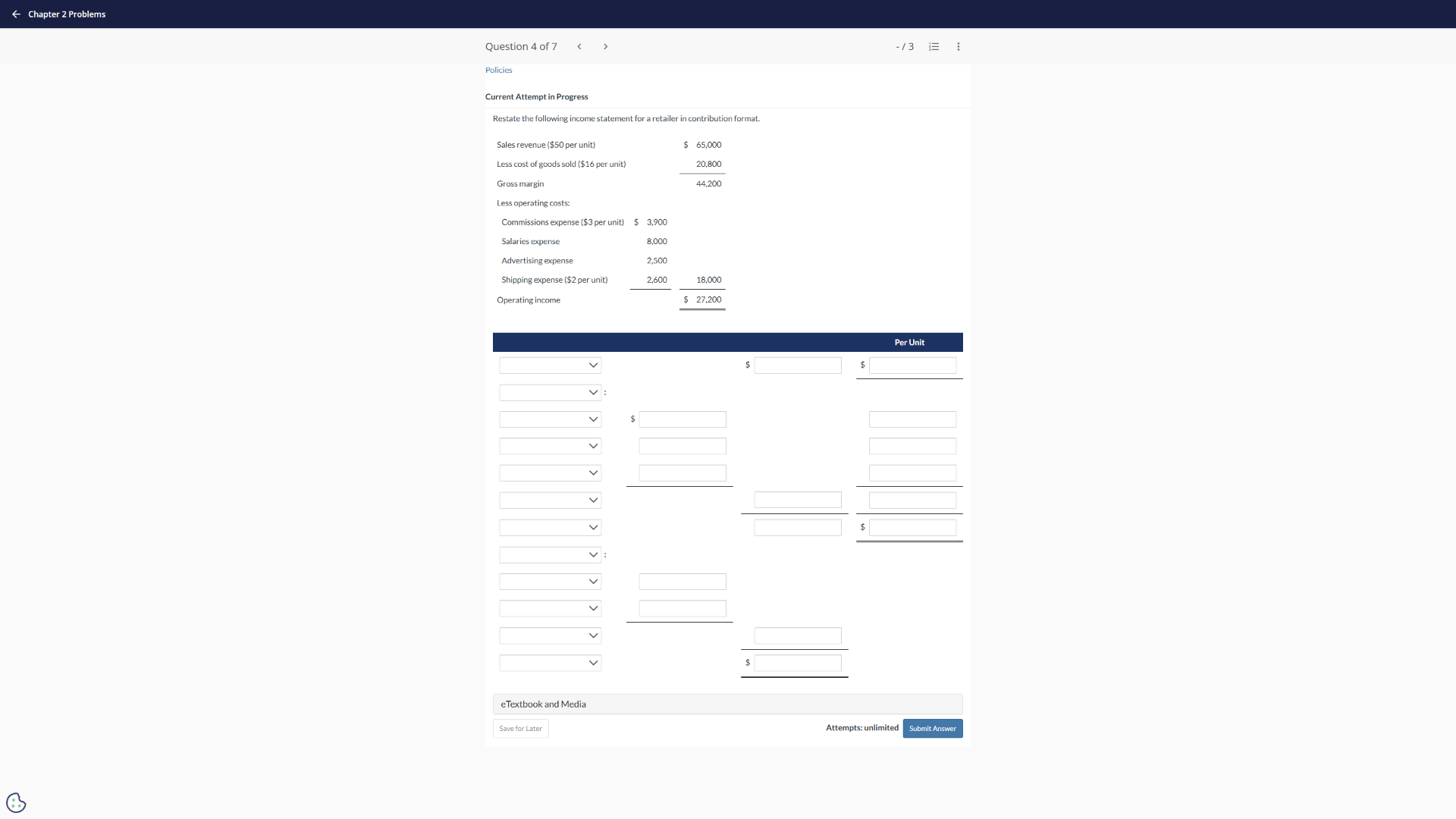Click the Save for Later button
The height and width of the screenshot is (819, 1456).
(x=521, y=729)
